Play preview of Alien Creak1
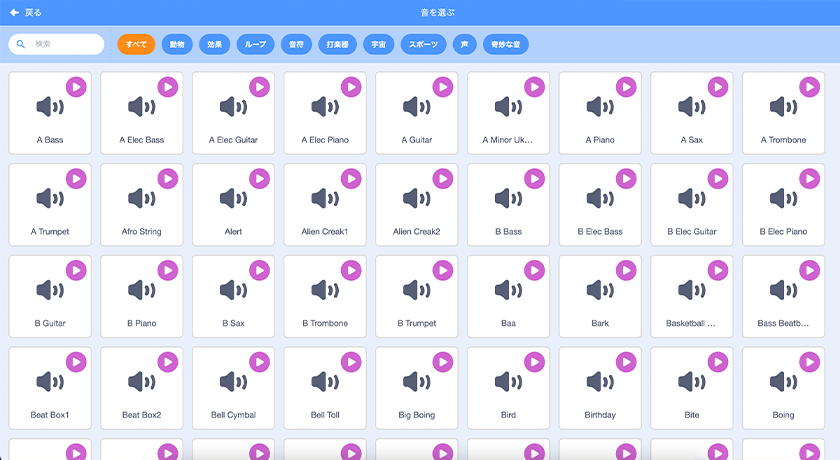 351,178
